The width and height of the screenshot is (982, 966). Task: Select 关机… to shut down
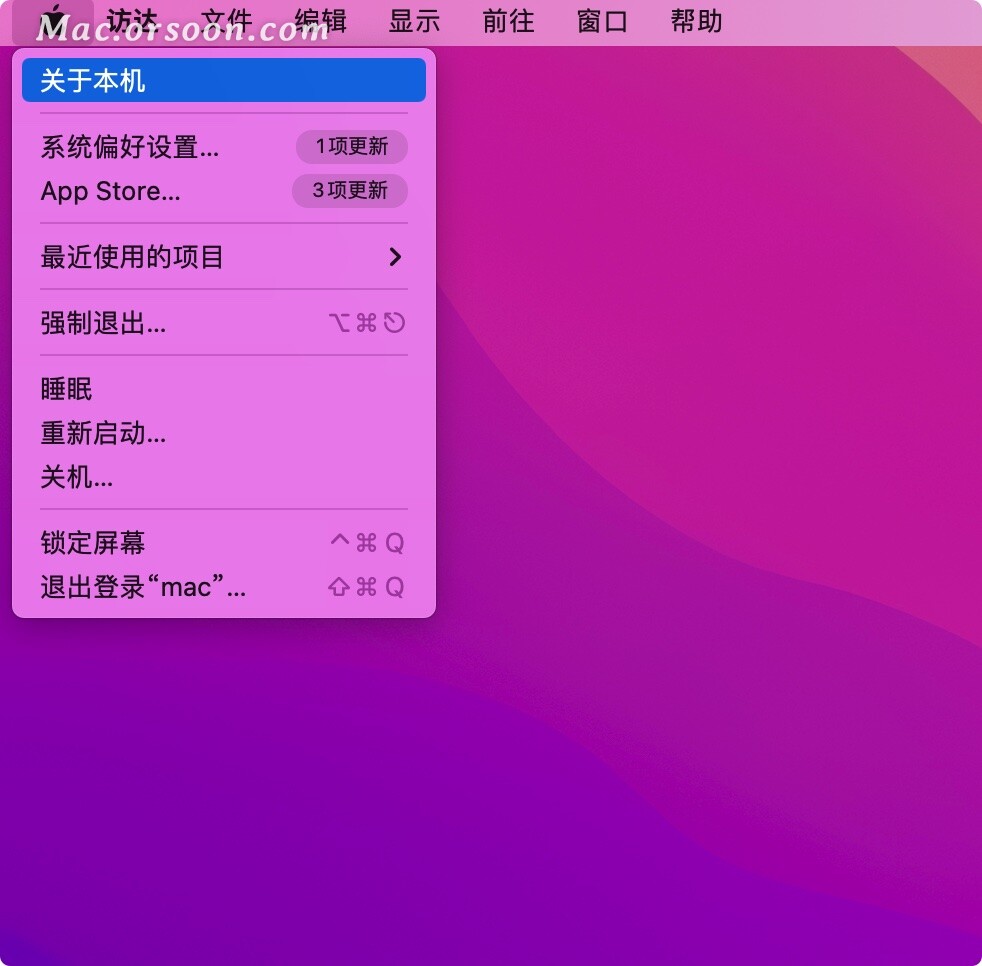(x=224, y=477)
